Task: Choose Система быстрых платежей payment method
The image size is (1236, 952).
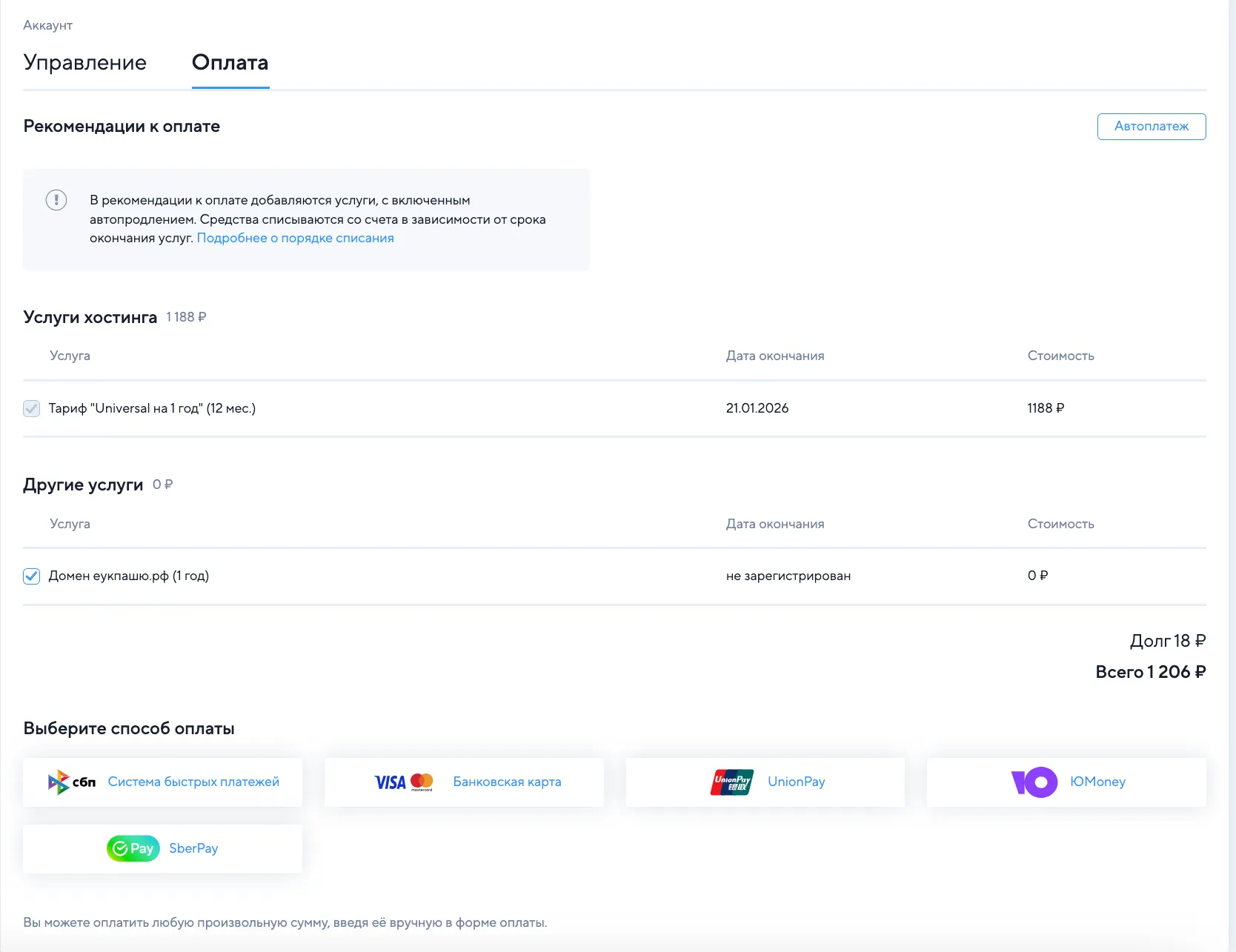Action: point(193,782)
